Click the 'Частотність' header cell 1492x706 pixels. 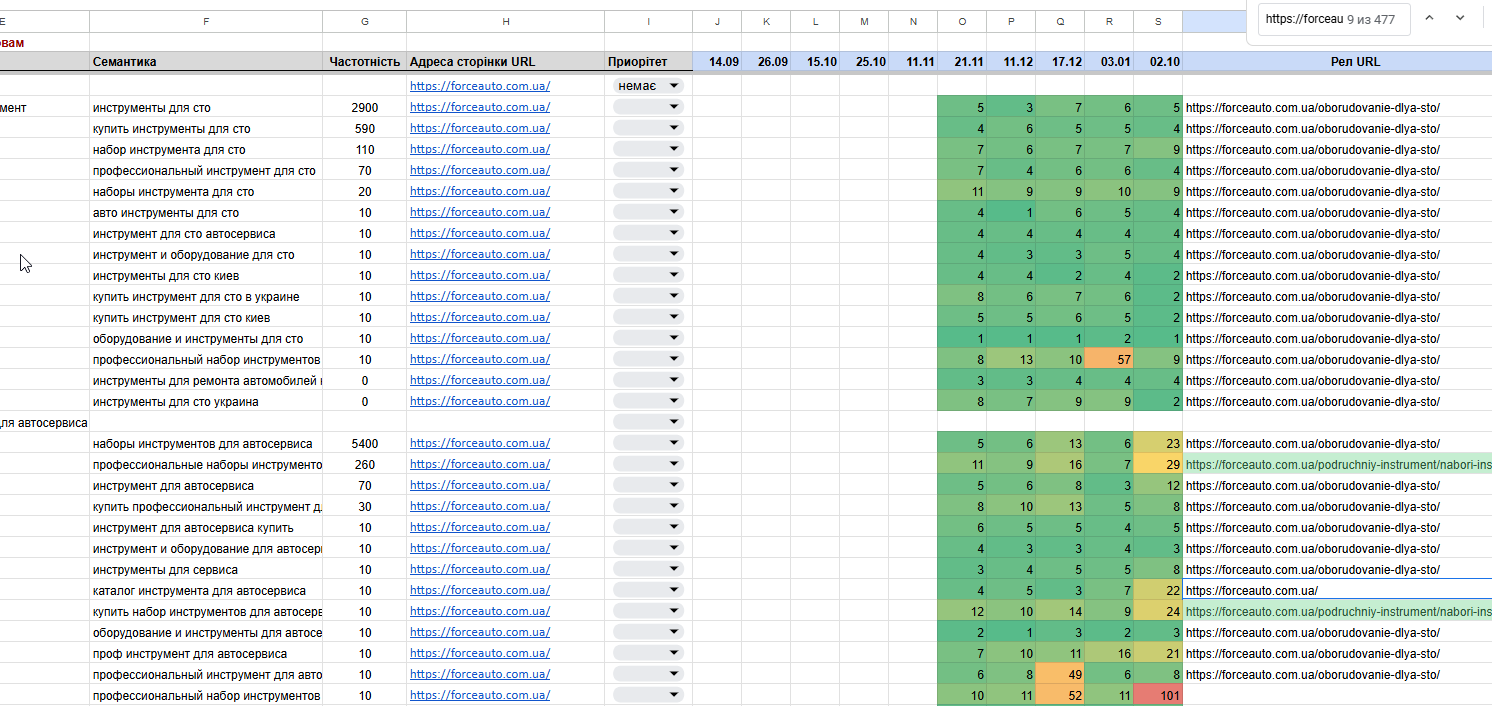364,62
